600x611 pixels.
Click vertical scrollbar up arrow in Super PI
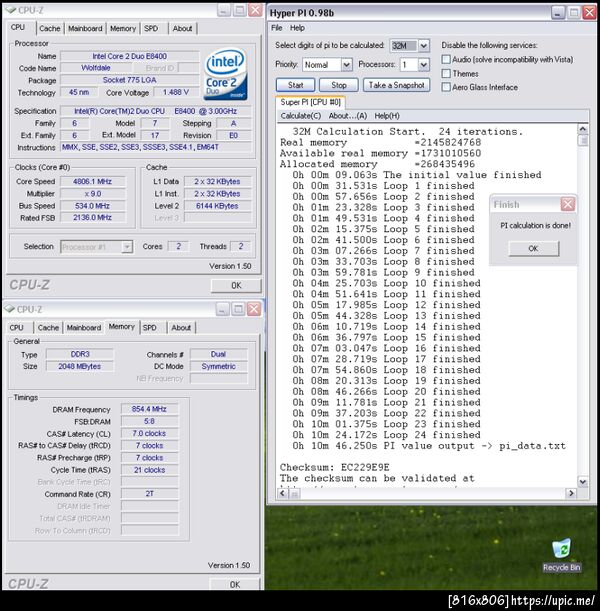(582, 129)
